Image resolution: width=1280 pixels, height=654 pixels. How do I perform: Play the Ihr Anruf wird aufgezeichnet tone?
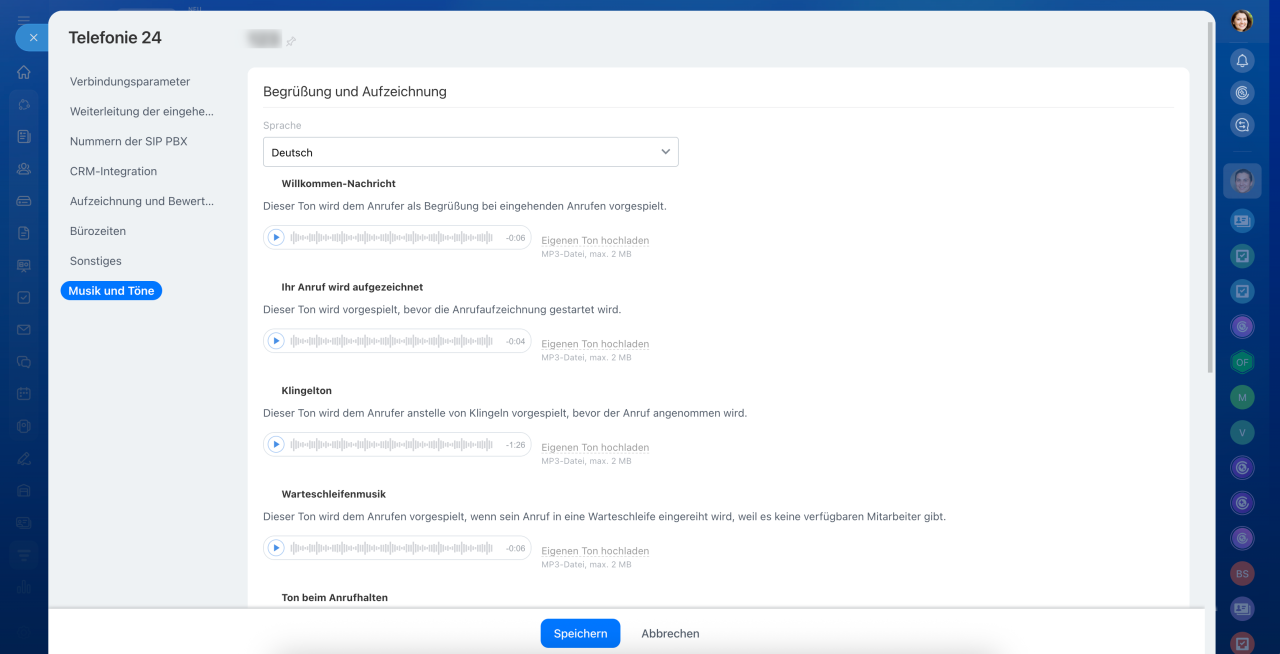pos(276,341)
